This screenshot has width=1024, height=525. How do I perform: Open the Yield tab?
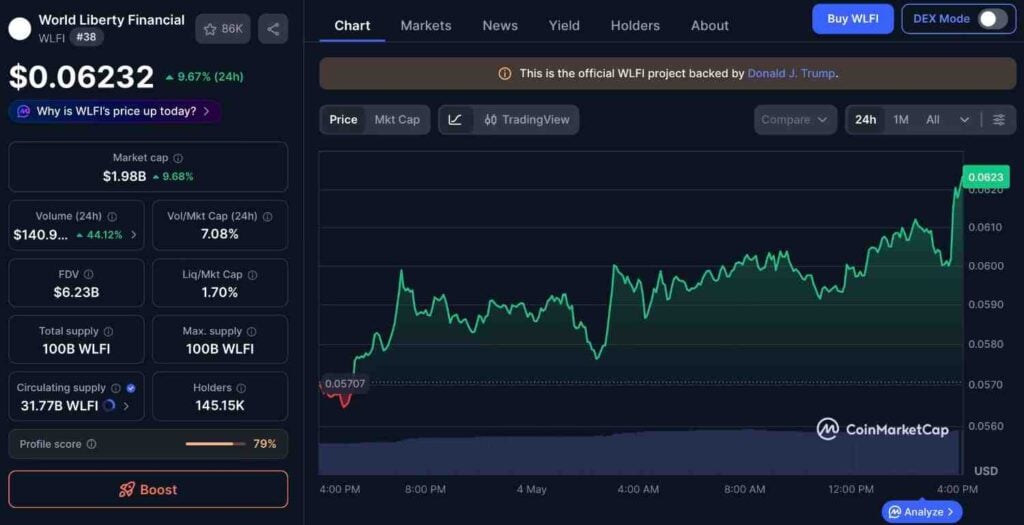point(564,25)
